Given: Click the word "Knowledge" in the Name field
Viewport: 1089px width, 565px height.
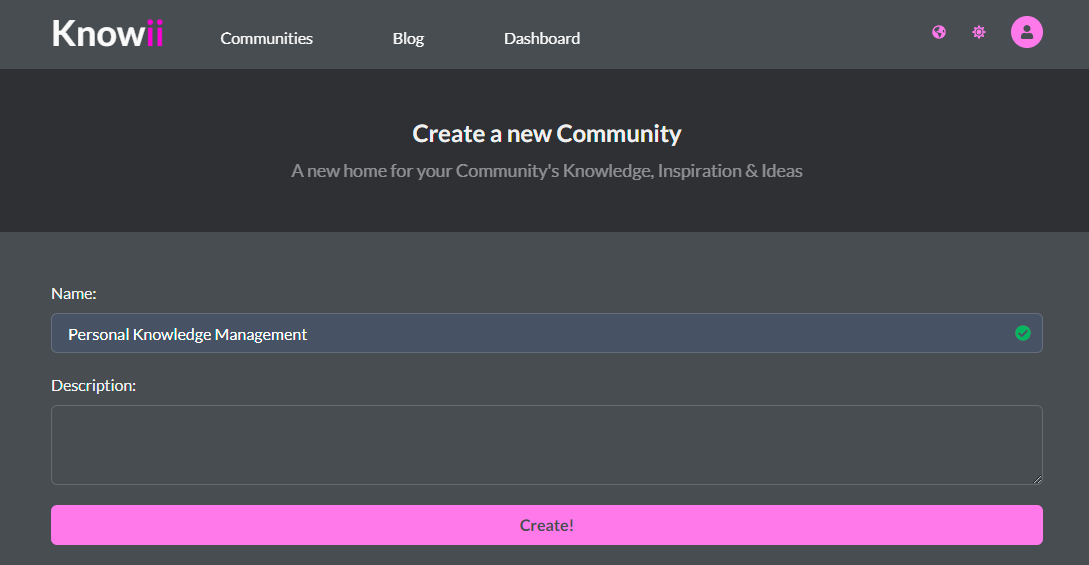Looking at the screenshot, I should pos(172,335).
